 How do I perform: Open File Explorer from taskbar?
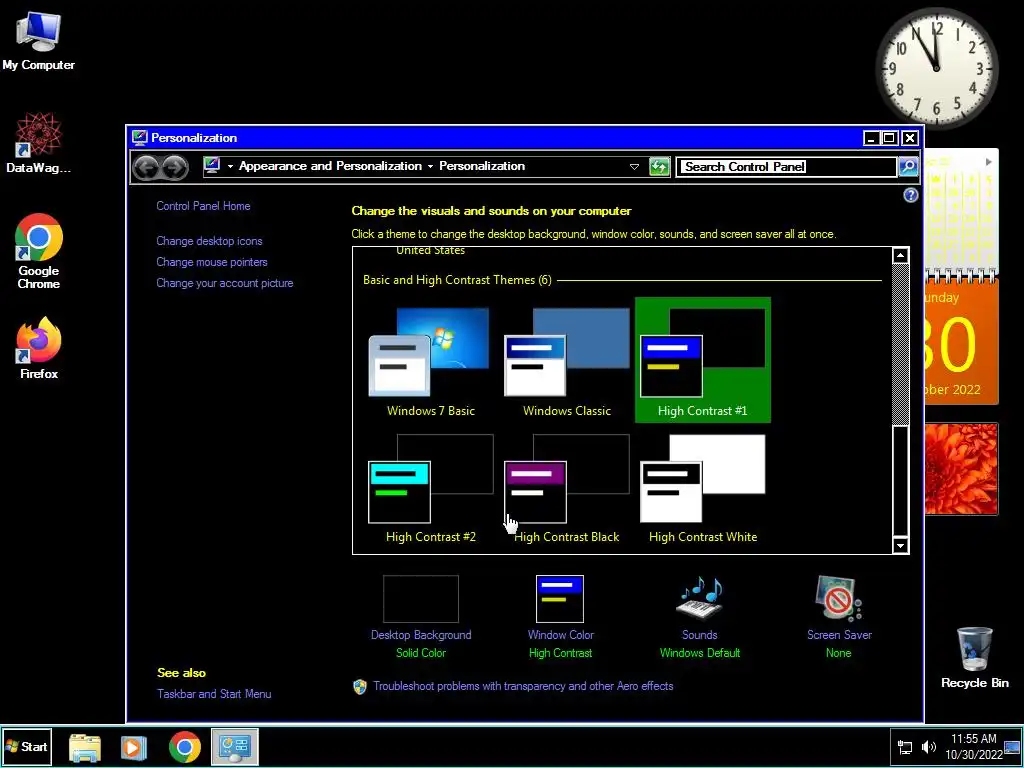tap(85, 747)
